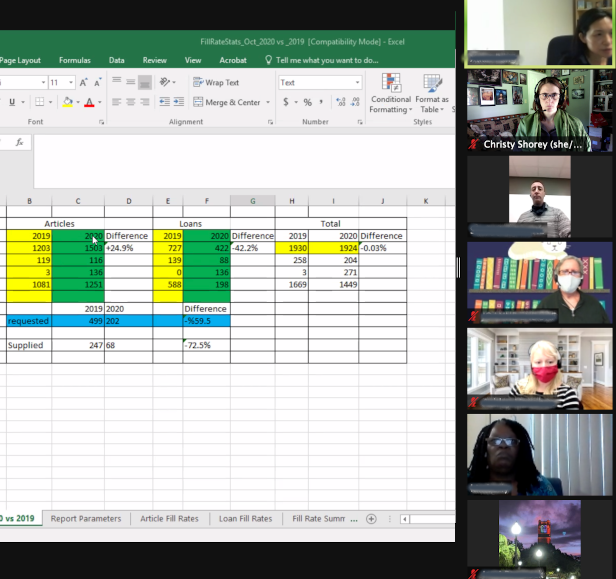Expand the Font Color dropdown arrow
Screen dimensions: 616x579
click(100, 102)
